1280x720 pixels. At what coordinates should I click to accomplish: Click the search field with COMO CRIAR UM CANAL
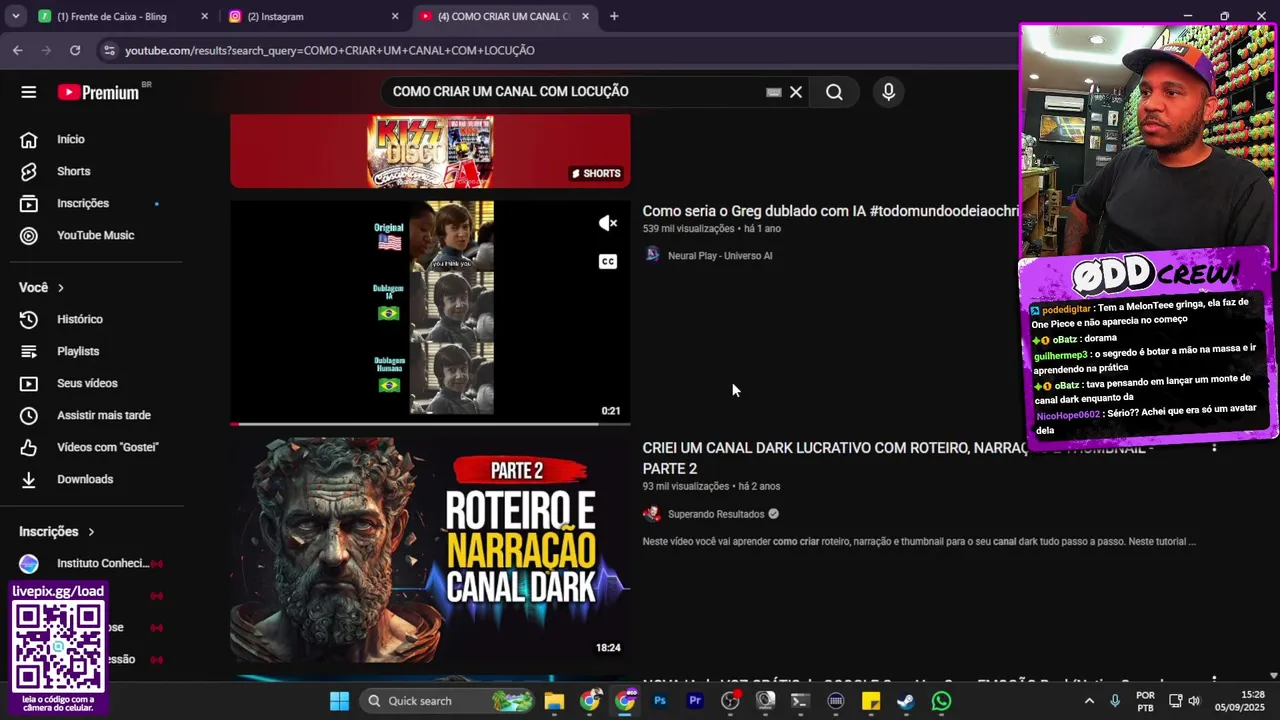click(x=575, y=92)
